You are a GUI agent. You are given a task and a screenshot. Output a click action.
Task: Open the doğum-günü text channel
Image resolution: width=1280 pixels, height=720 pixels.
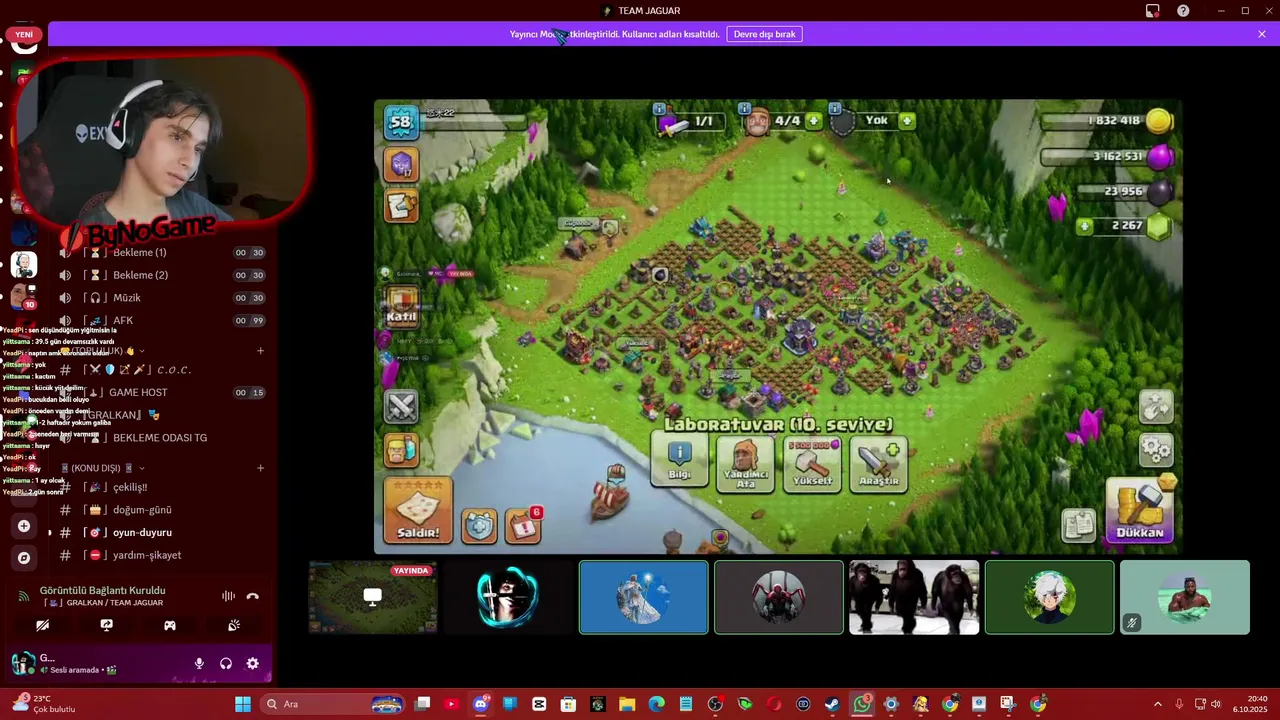(162, 510)
